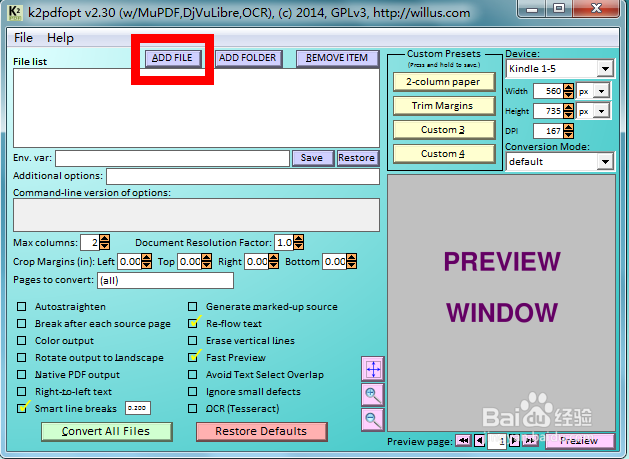Open the Help menu
The width and height of the screenshot is (629, 459).
coord(60,38)
